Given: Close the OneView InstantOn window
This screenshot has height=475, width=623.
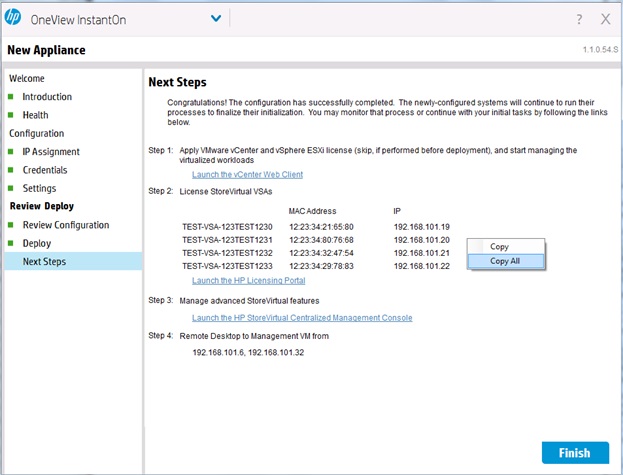Looking at the screenshot, I should coord(606,19).
